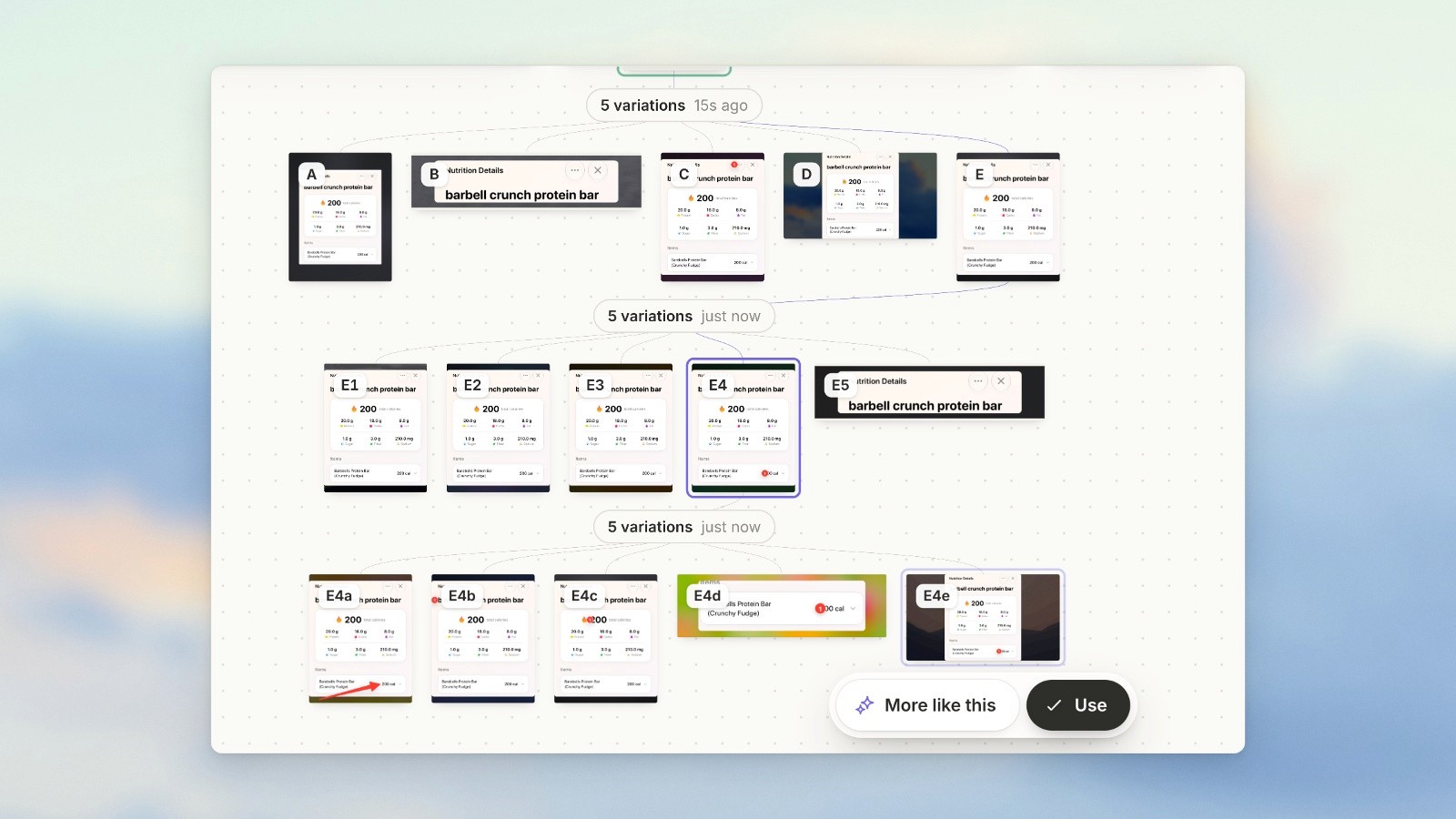1456x819 pixels.
Task: Click the Use button
Action: coord(1078,705)
